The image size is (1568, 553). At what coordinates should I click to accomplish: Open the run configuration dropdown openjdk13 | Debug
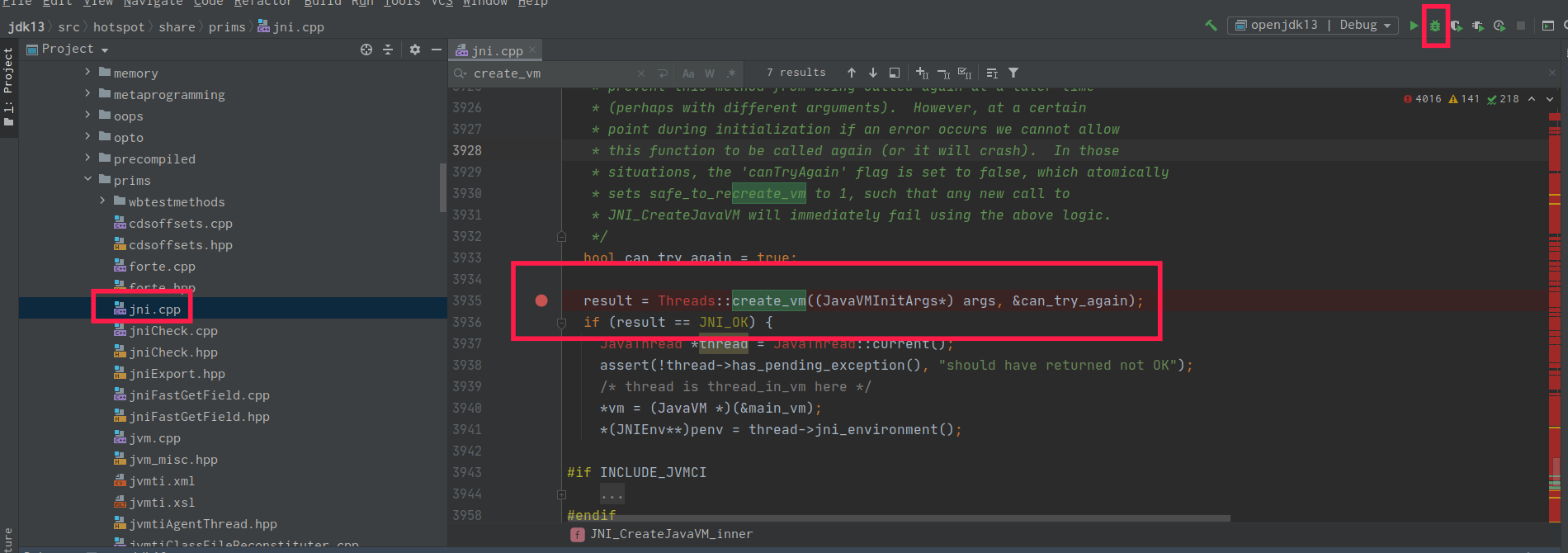tap(1313, 26)
